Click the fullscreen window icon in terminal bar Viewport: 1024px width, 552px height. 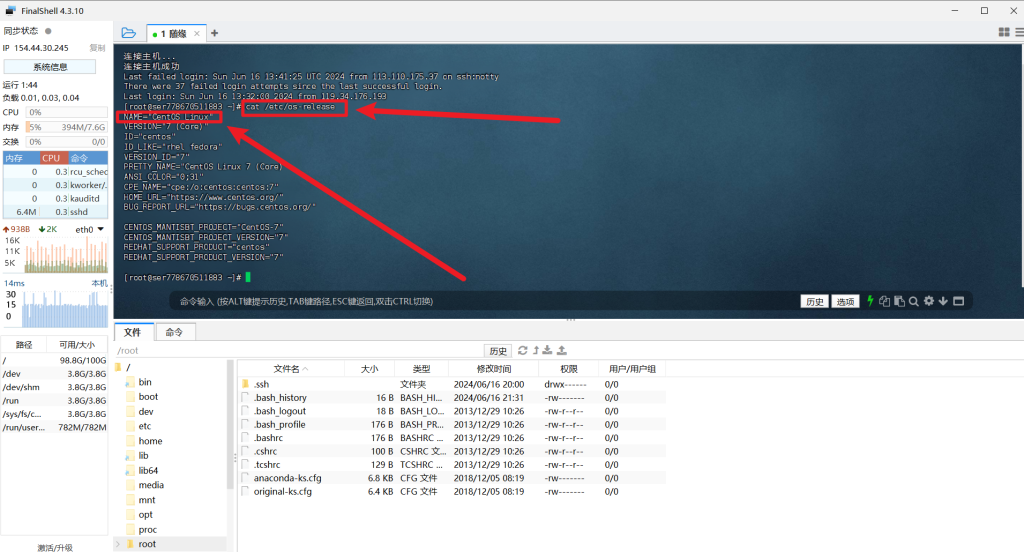pos(958,301)
